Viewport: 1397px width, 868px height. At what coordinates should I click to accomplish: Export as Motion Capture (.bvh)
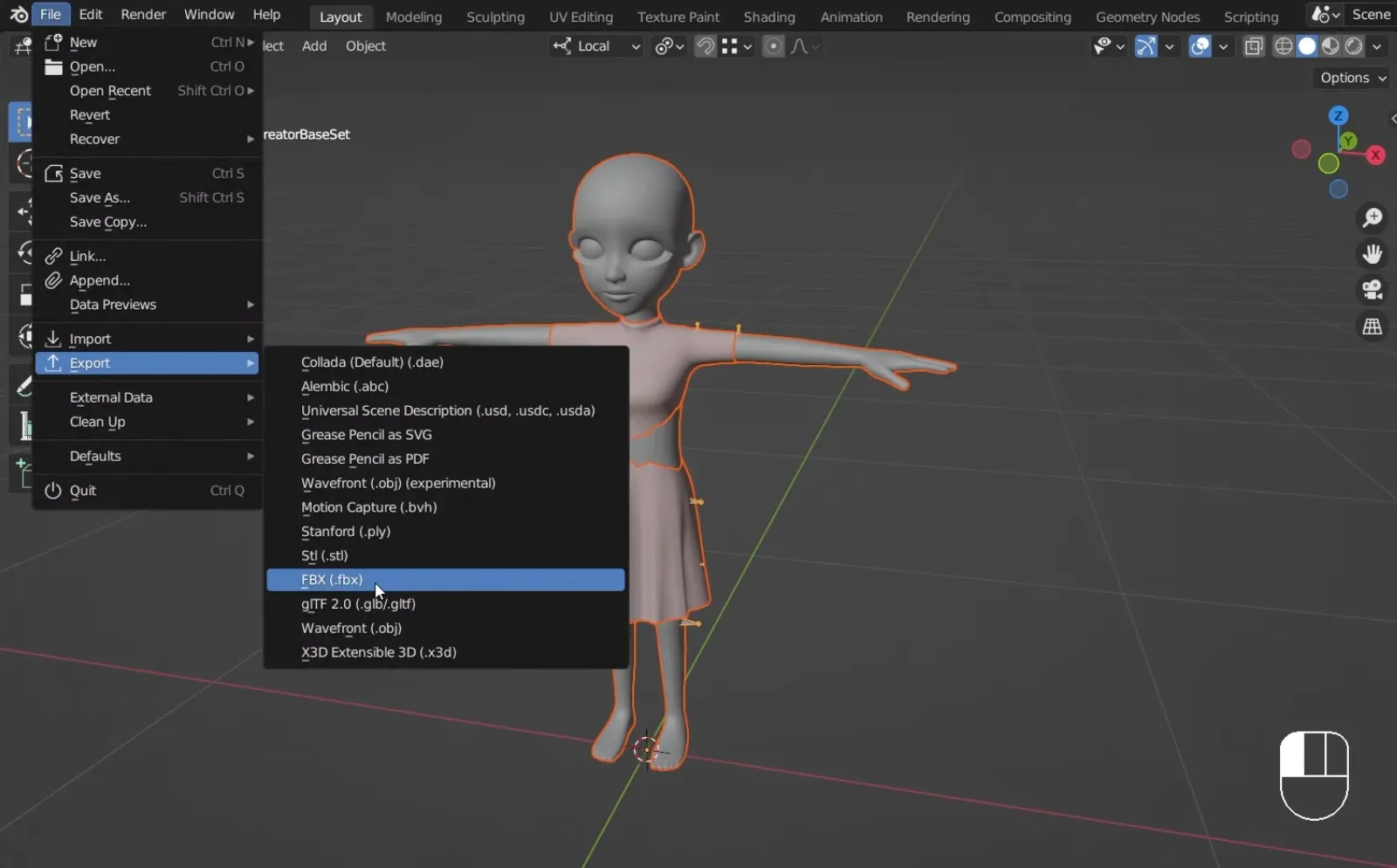pos(445,507)
